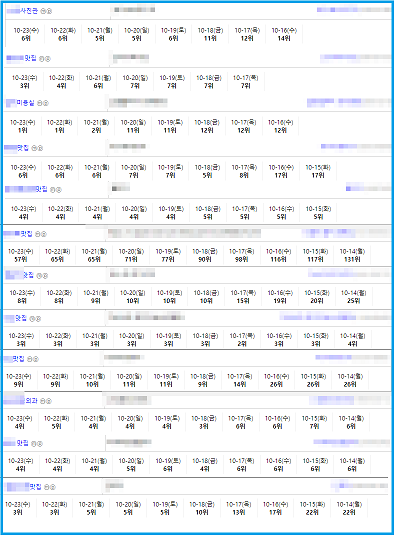
Task: Click first circular icon beside 외과 keyword
Action: pyautogui.click(x=43, y=401)
